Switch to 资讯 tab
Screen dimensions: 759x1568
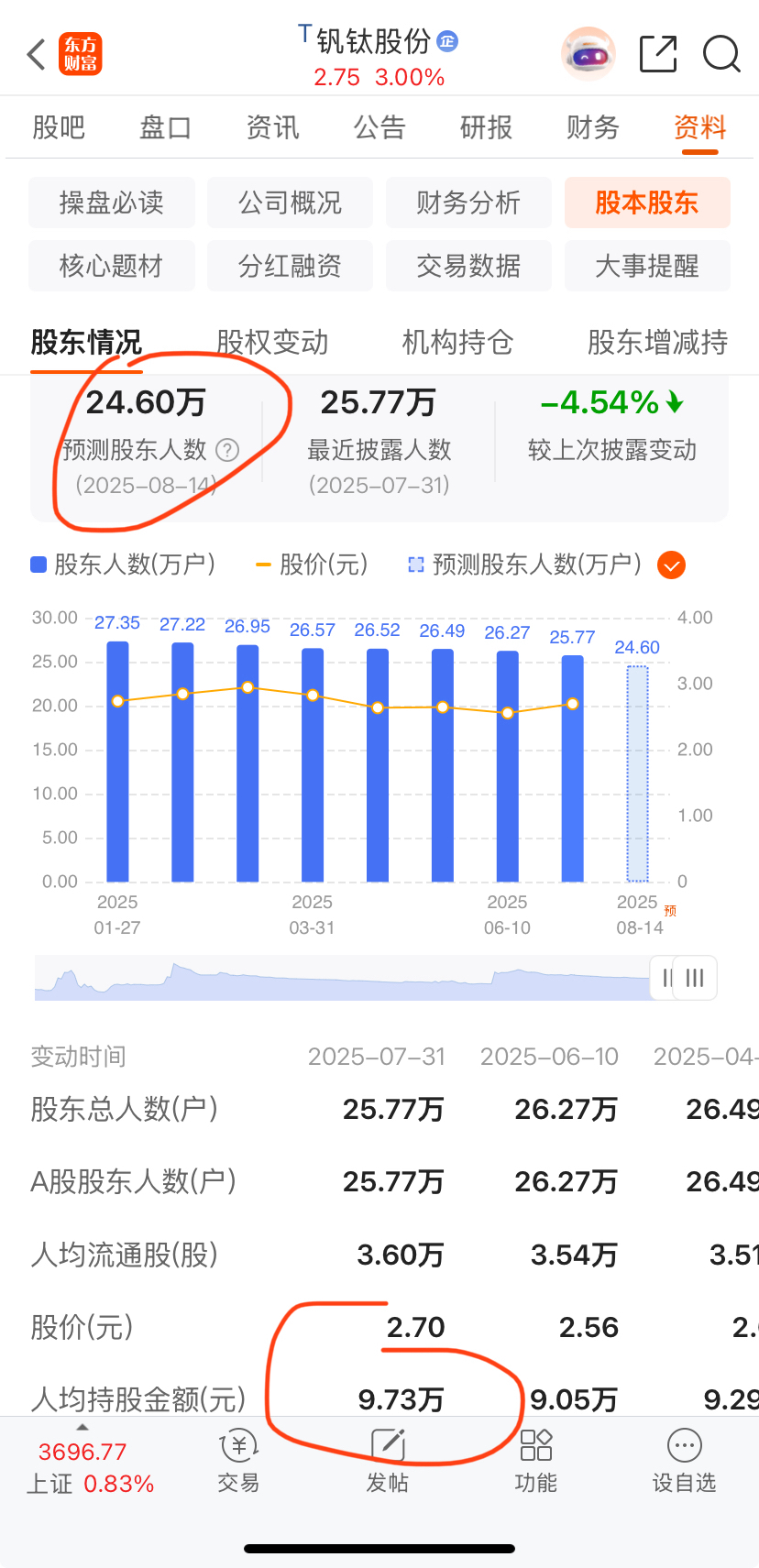272,127
